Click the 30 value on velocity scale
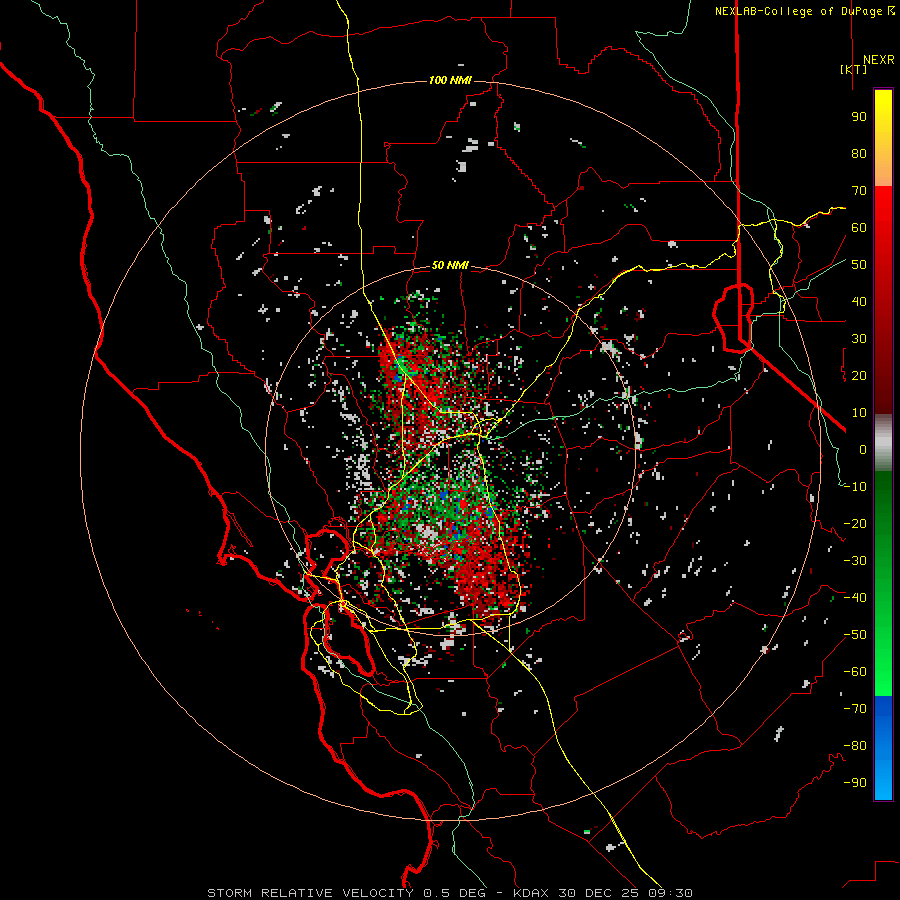This screenshot has height=900, width=900. click(x=859, y=339)
